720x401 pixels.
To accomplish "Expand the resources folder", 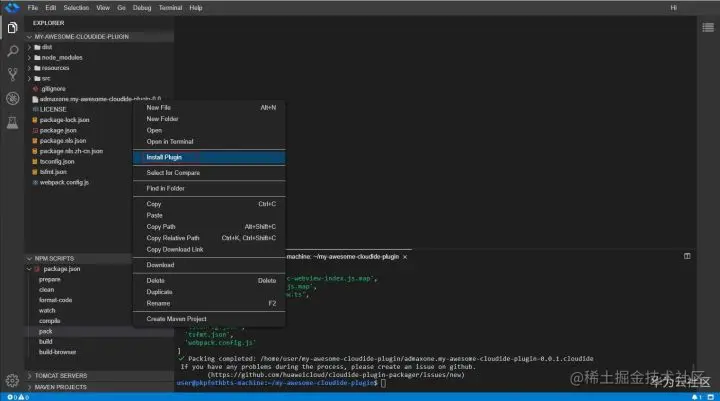I will [x=29, y=68].
